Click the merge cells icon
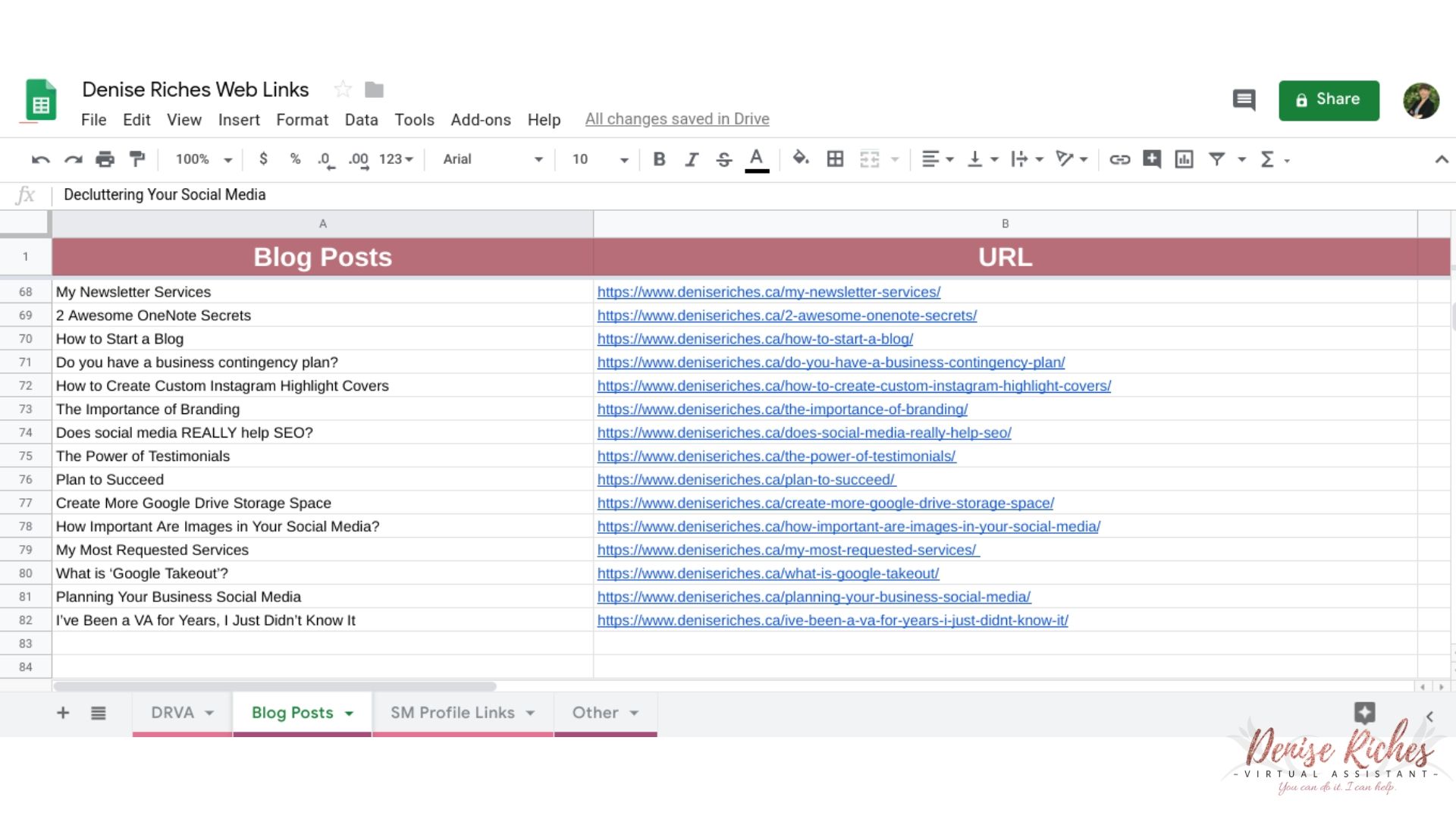 pyautogui.click(x=869, y=159)
